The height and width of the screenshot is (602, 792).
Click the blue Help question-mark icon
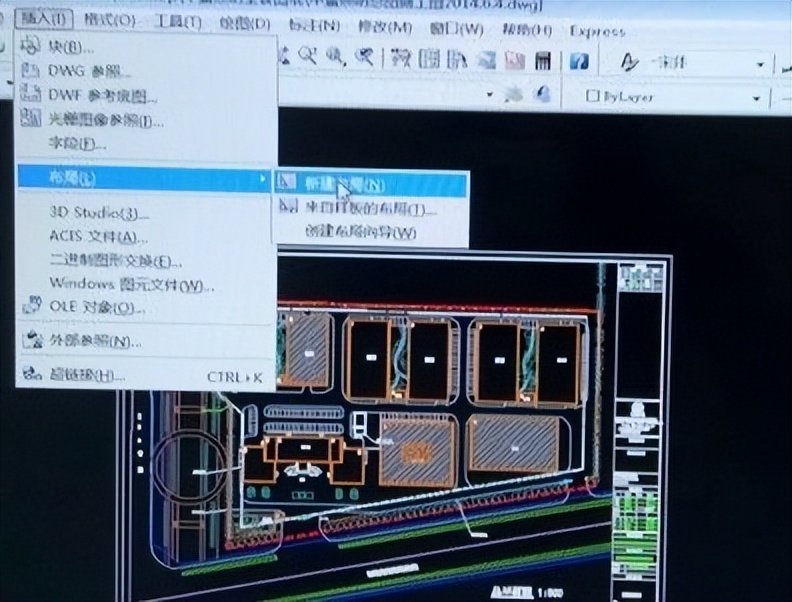[579, 62]
